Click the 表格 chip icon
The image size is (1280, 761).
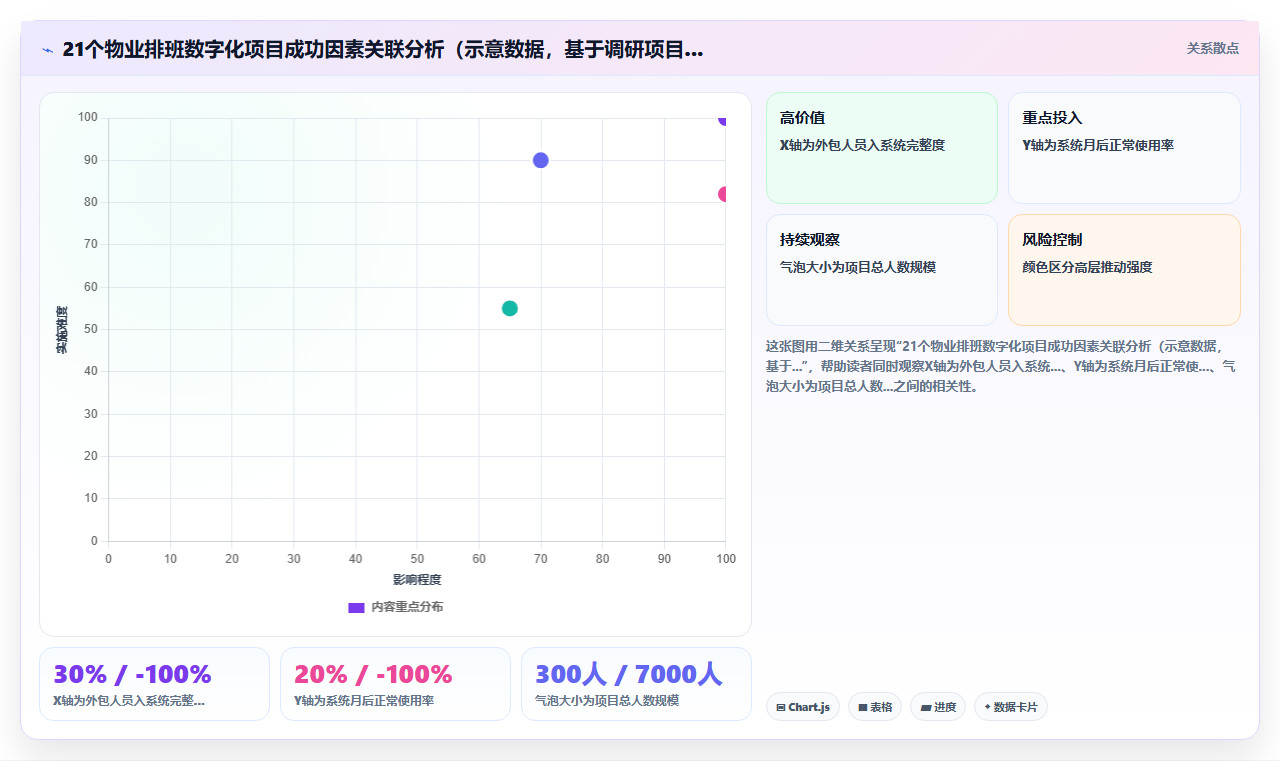tap(863, 707)
